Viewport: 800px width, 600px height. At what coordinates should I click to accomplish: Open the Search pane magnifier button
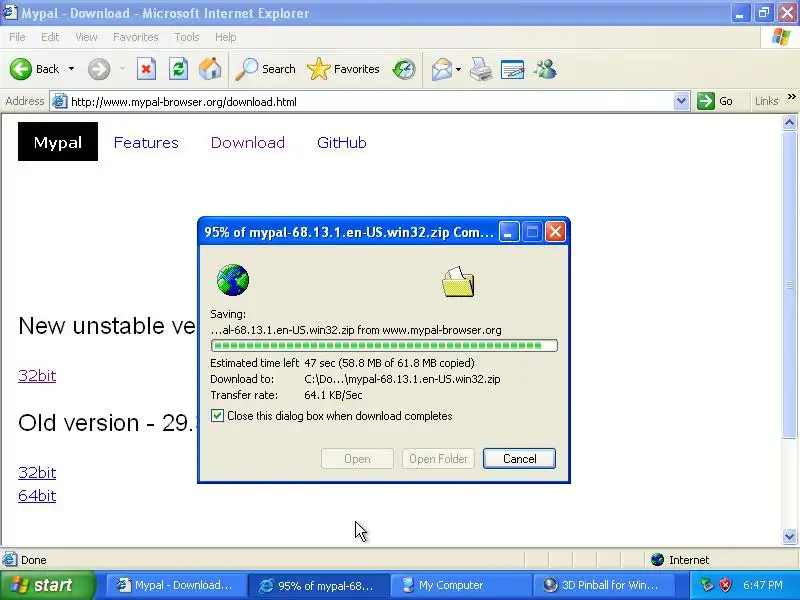click(265, 69)
